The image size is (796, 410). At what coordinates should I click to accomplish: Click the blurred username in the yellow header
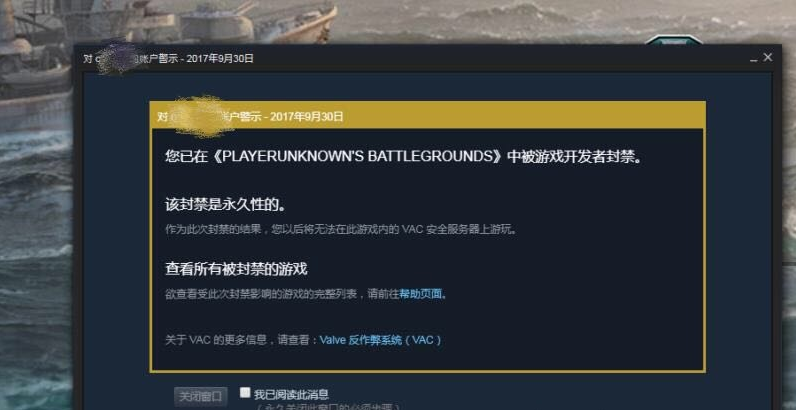tap(199, 117)
